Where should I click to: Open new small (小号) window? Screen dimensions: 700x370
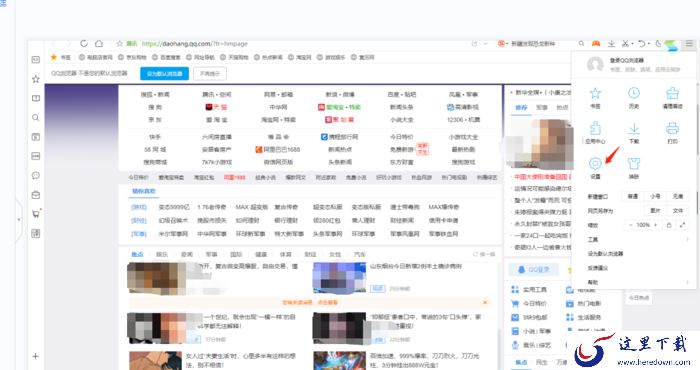tap(655, 196)
